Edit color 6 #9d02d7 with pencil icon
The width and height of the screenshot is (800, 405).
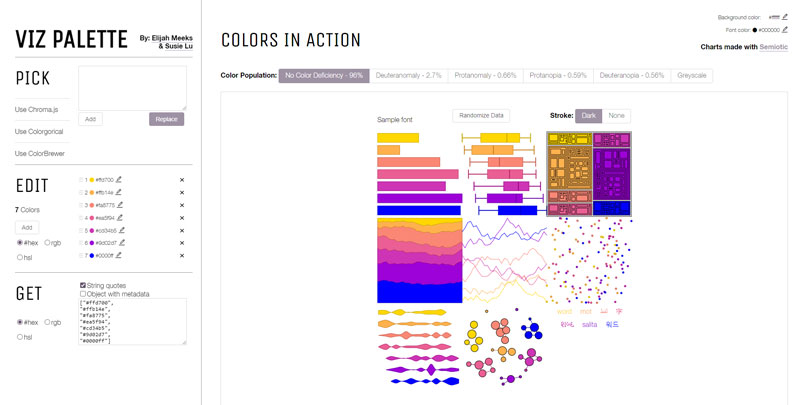pyautogui.click(x=121, y=243)
